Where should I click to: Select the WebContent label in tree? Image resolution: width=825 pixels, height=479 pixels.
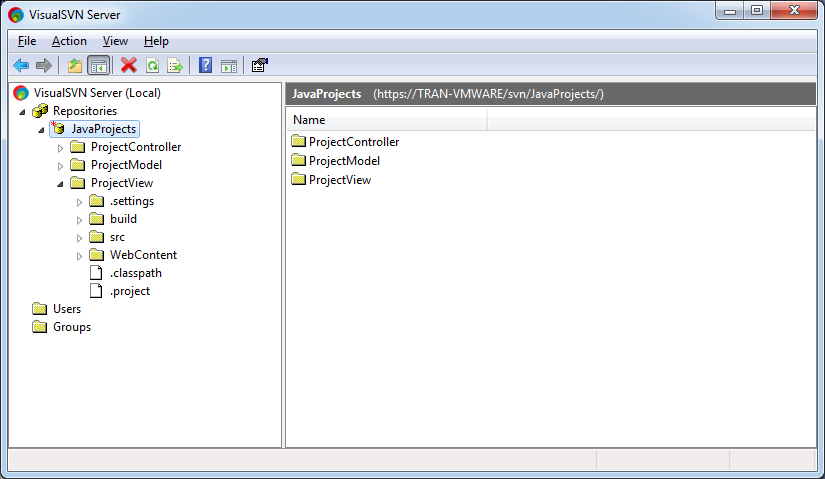(x=143, y=255)
